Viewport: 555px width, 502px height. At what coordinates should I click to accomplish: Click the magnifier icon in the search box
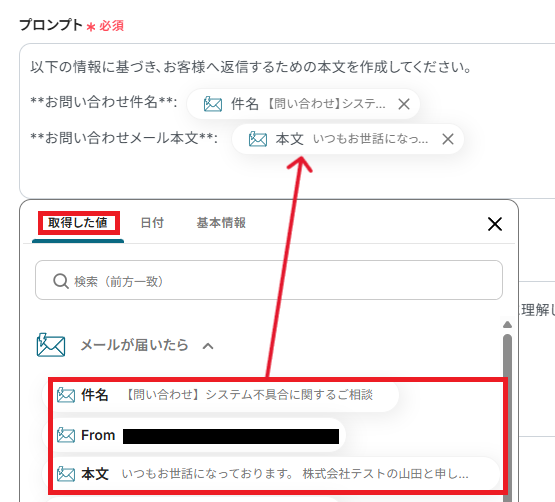61,281
